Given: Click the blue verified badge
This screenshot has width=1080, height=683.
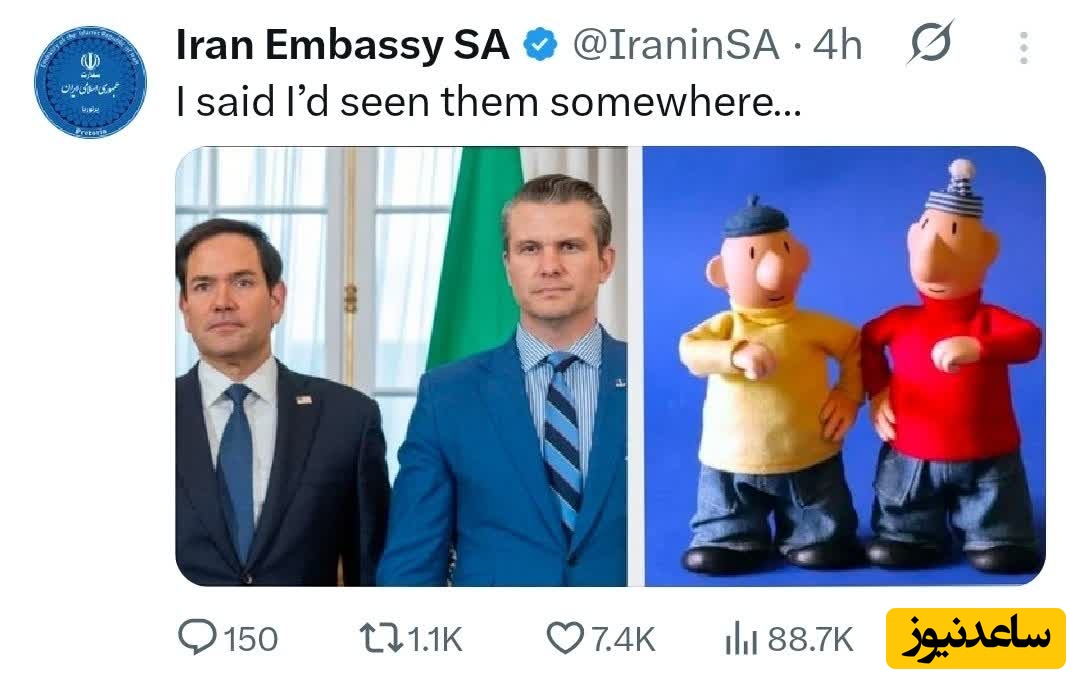Looking at the screenshot, I should 541,46.
